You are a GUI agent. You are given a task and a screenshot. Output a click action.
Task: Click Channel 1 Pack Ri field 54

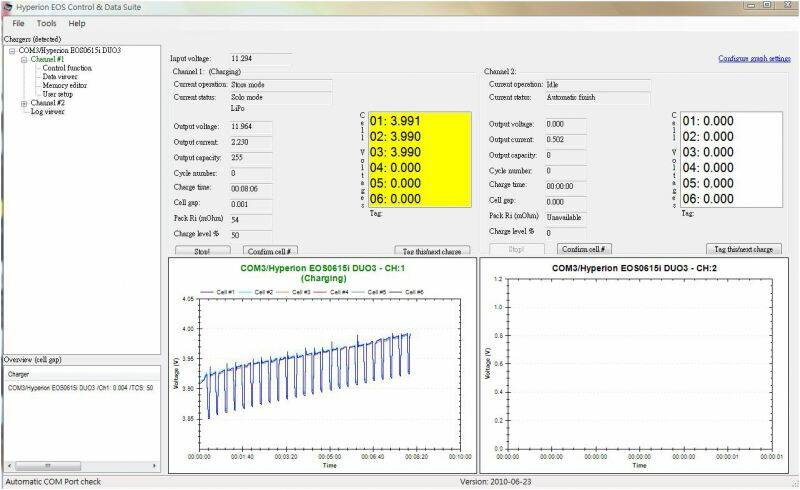click(x=251, y=219)
